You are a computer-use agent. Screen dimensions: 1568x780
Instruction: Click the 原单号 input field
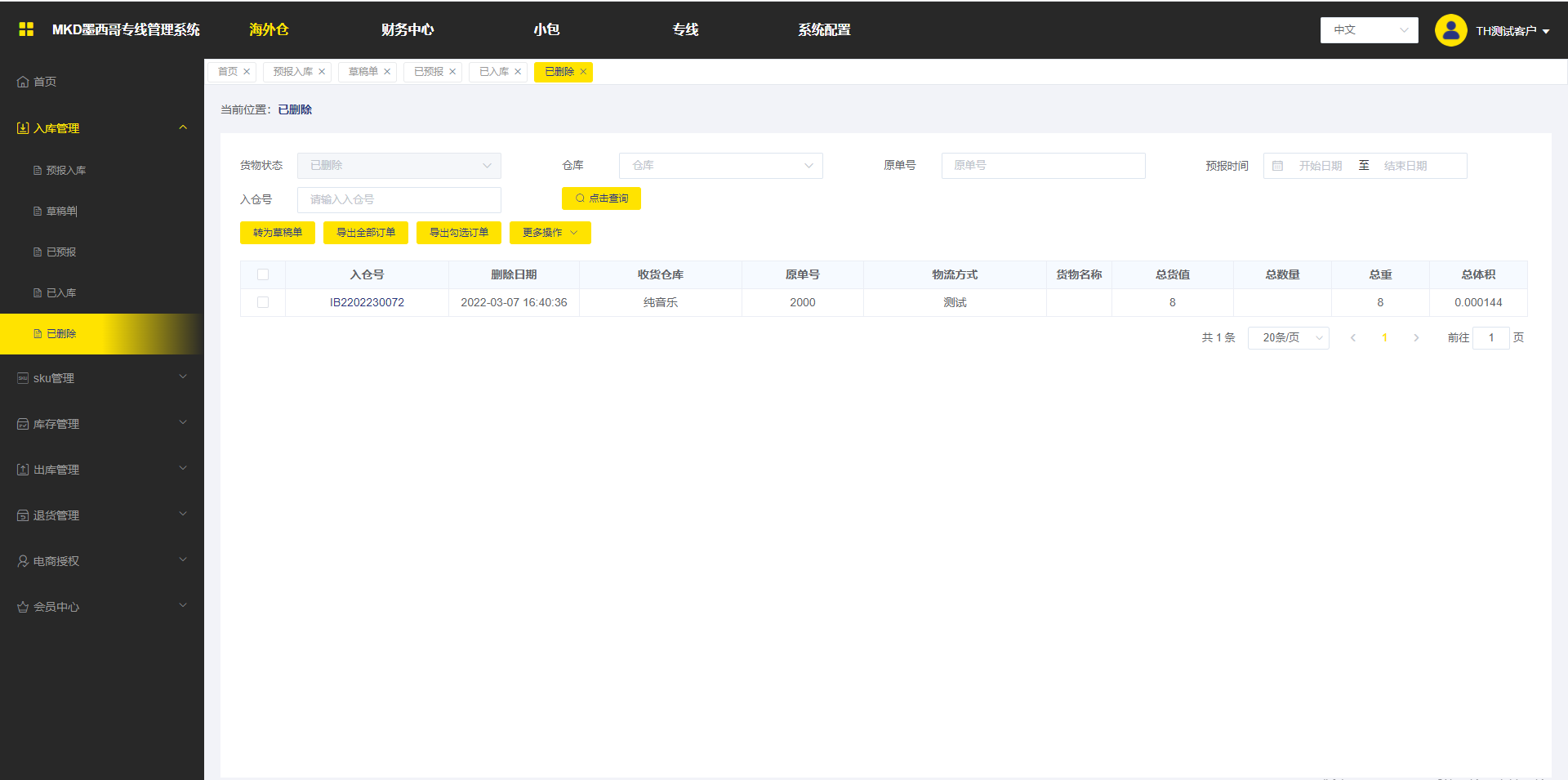[x=1043, y=166]
